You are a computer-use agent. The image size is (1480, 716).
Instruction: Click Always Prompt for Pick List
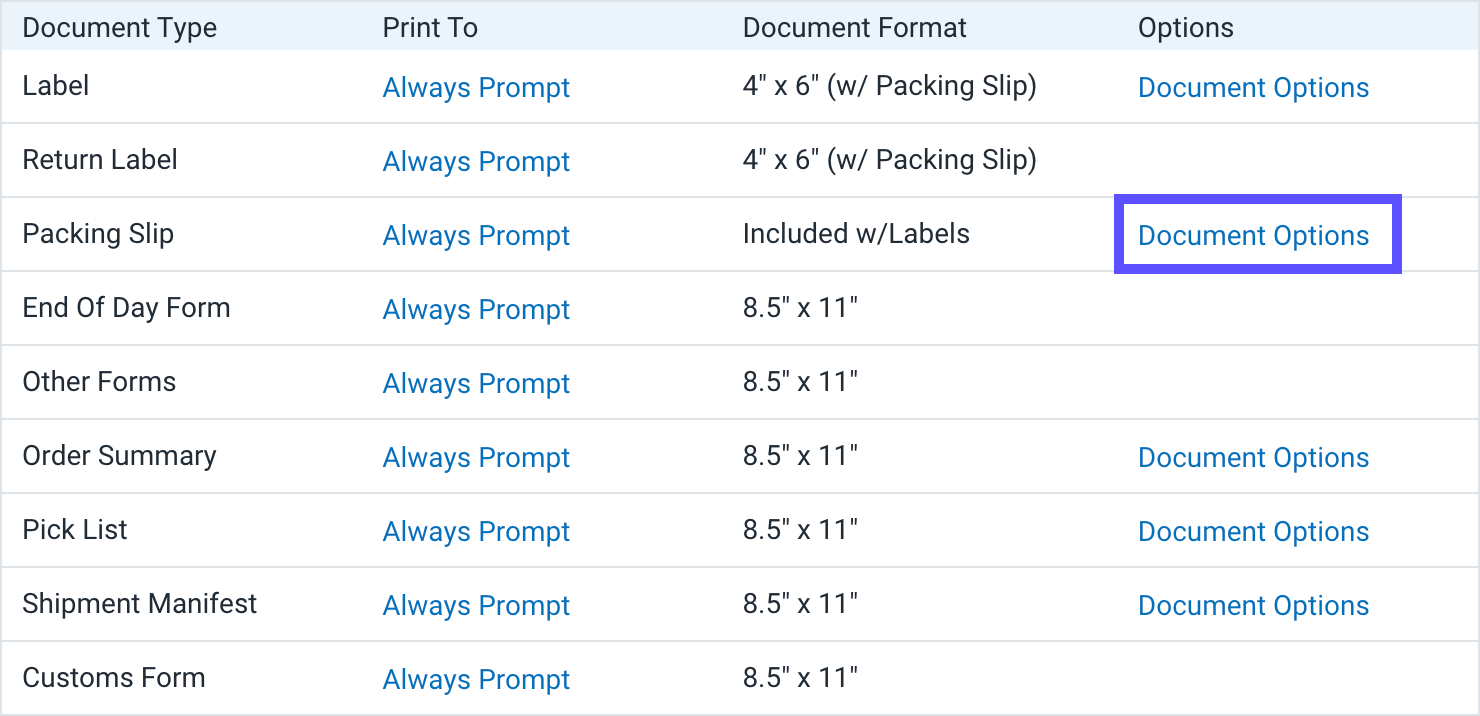coord(476,531)
